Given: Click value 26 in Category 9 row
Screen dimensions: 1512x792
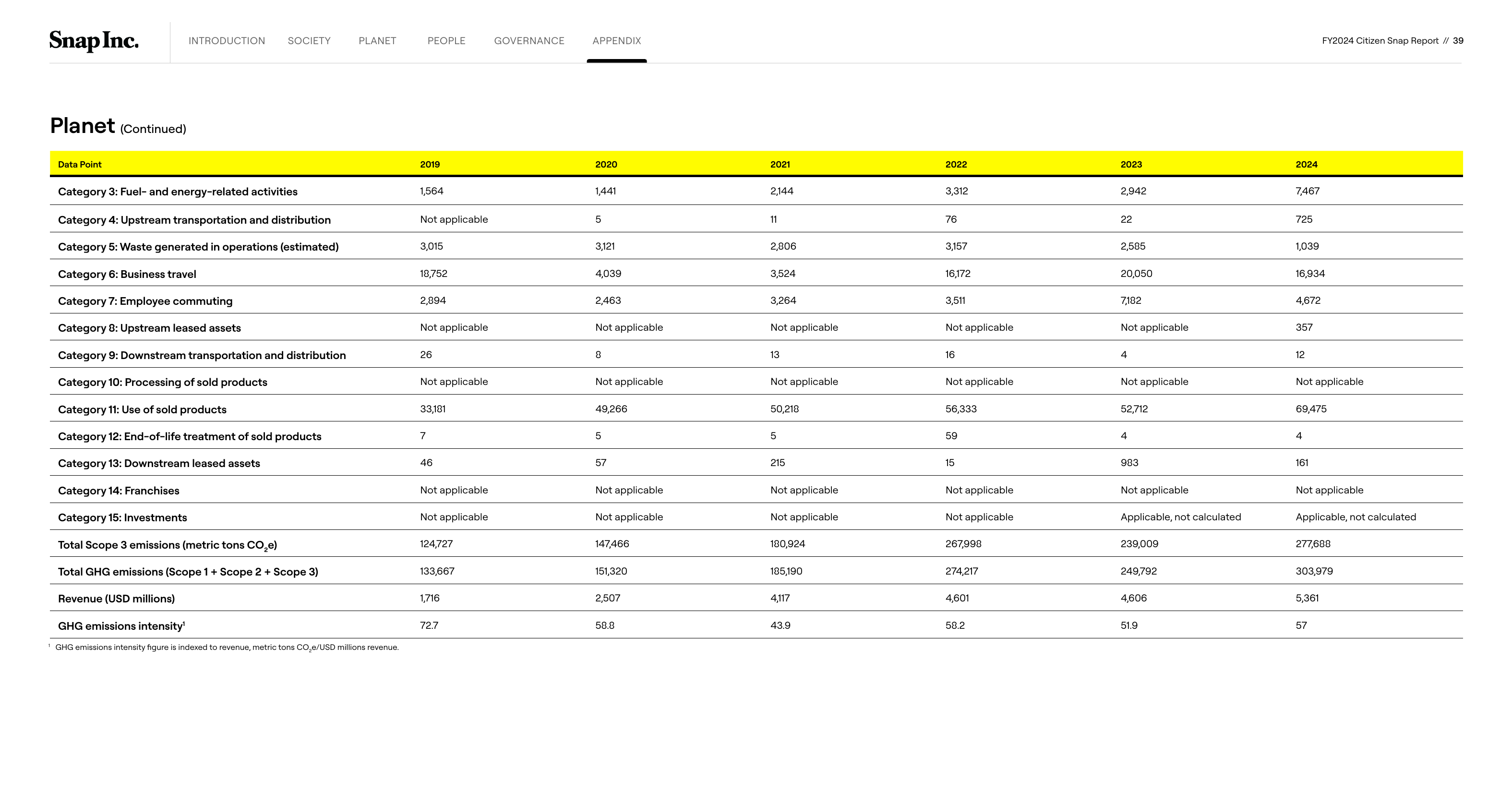Looking at the screenshot, I should pos(426,355).
